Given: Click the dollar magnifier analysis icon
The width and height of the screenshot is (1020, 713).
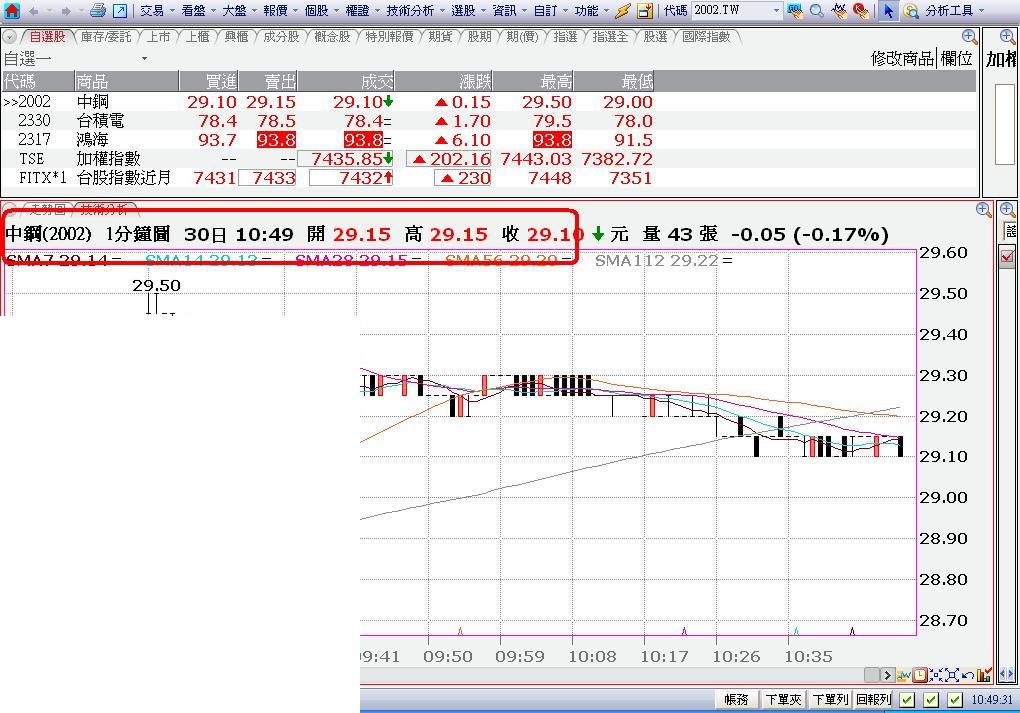Looking at the screenshot, I should [911, 11].
